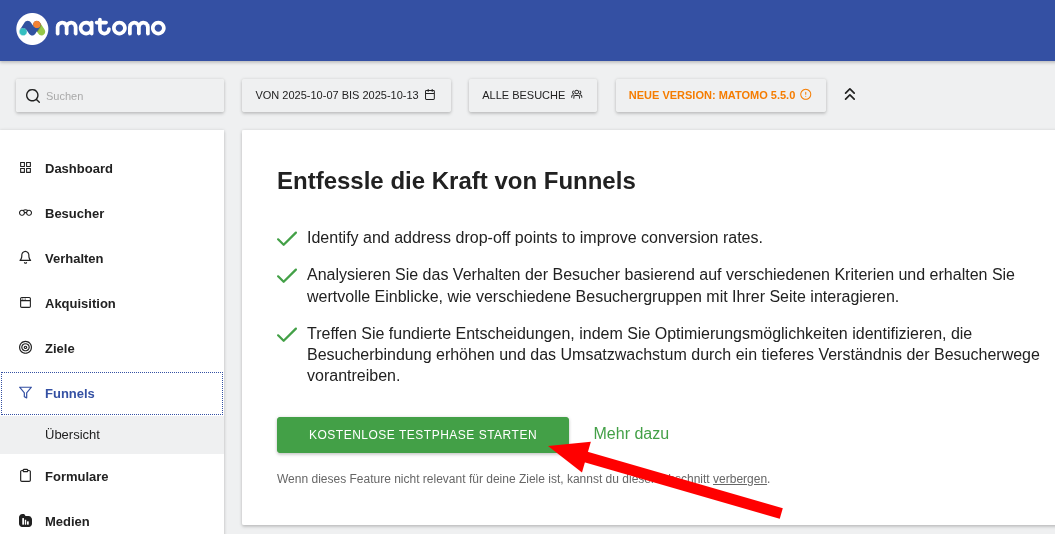The height and width of the screenshot is (534, 1055).
Task: Click the Funnels filter icon
Action: 25,393
